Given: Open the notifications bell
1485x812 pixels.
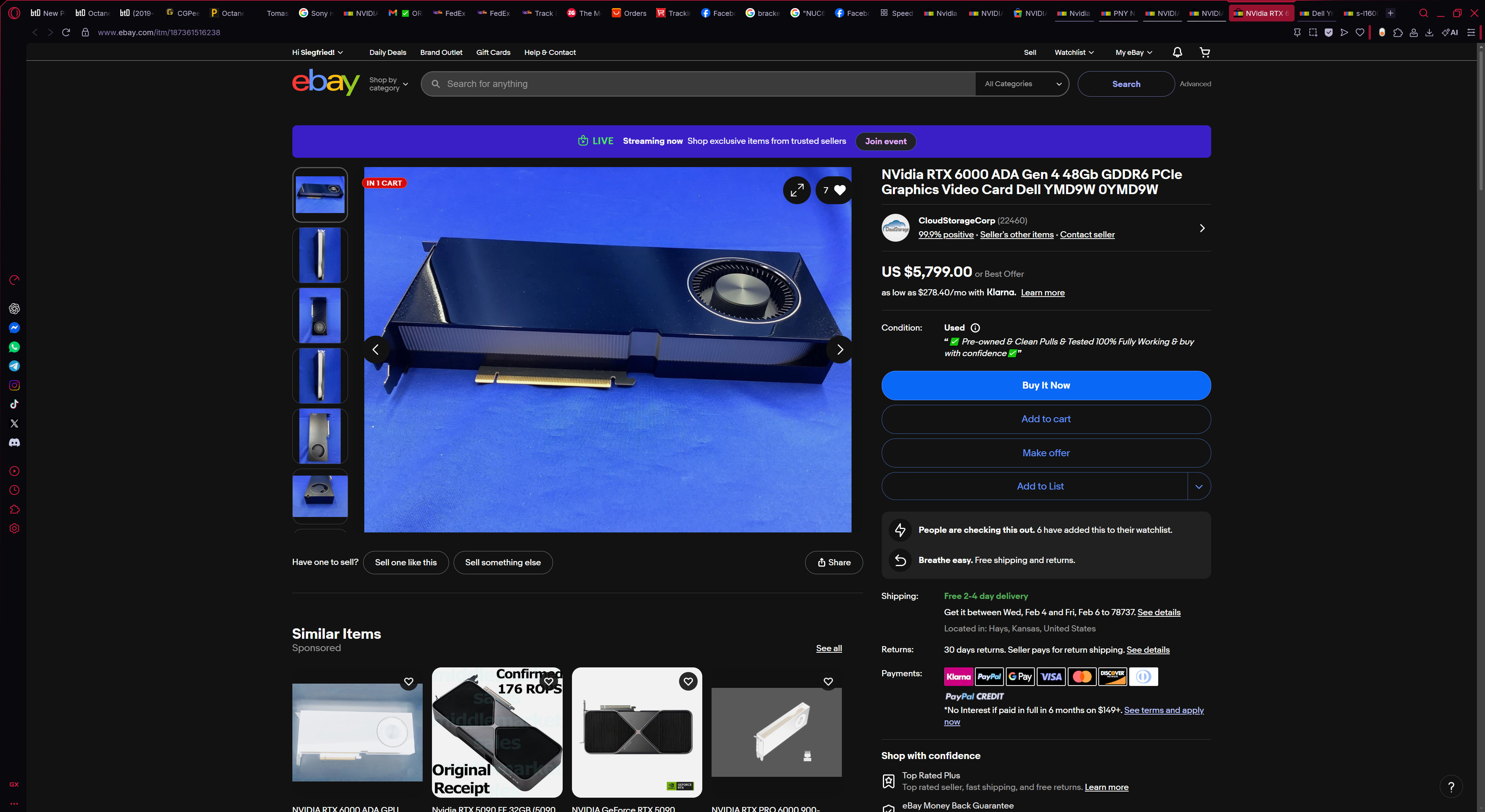Looking at the screenshot, I should (1177, 53).
